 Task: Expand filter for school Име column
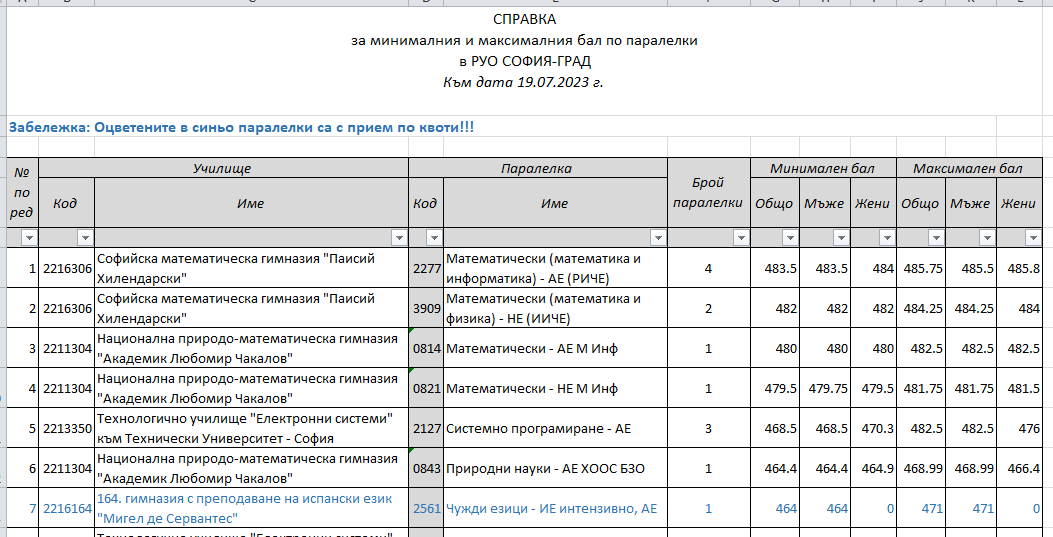click(x=399, y=238)
